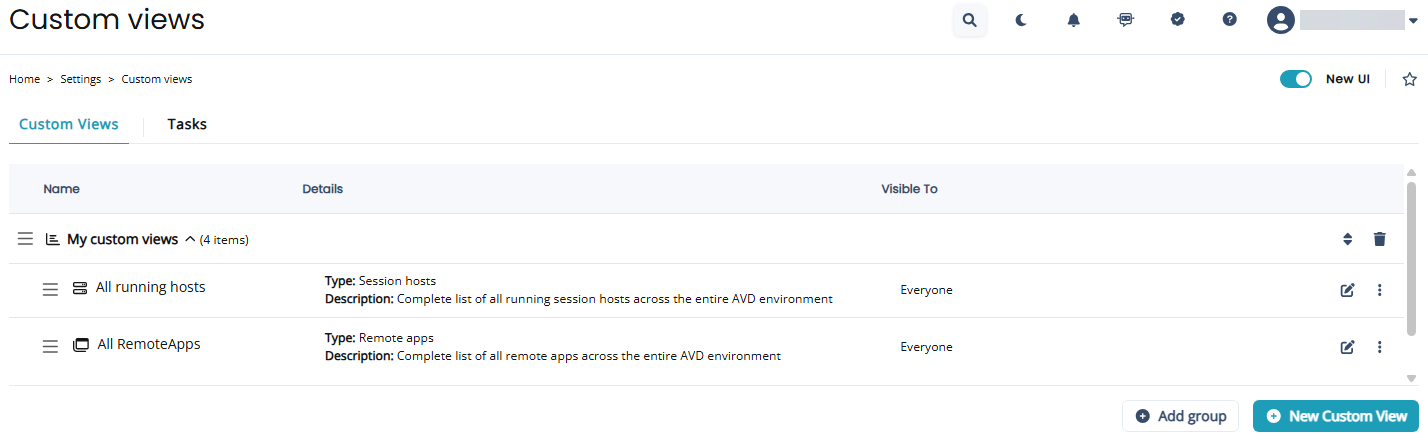Open the notifications bell

[1074, 20]
